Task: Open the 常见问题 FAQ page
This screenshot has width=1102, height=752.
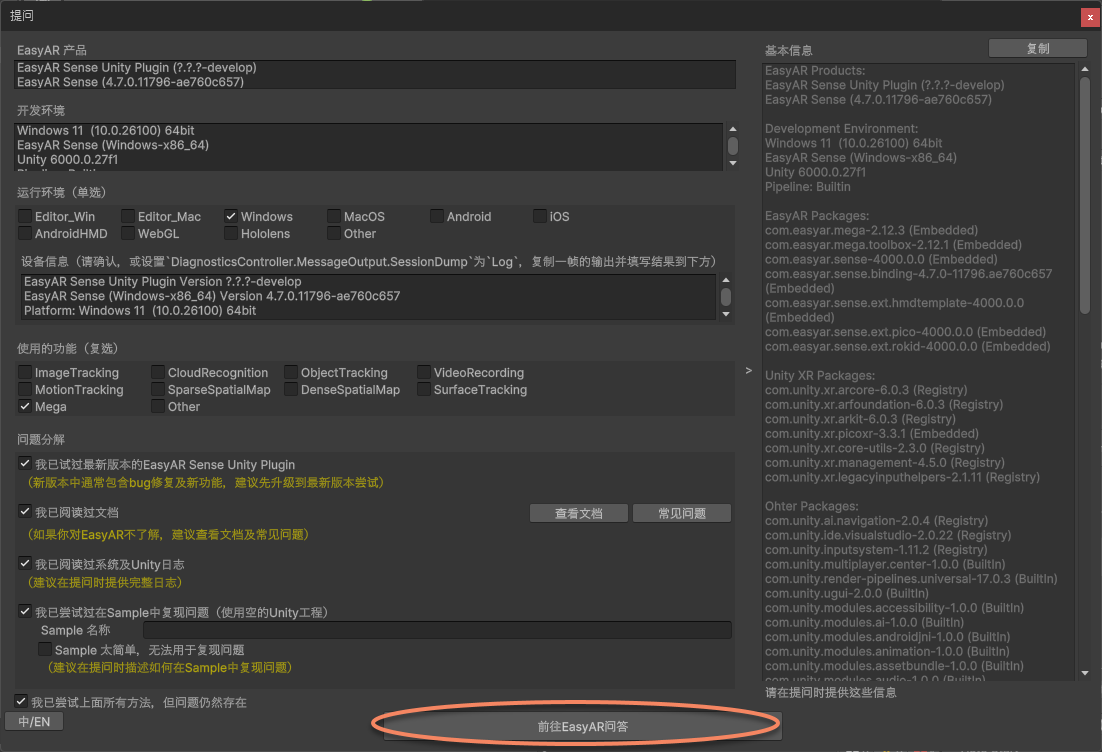Action: (x=682, y=512)
